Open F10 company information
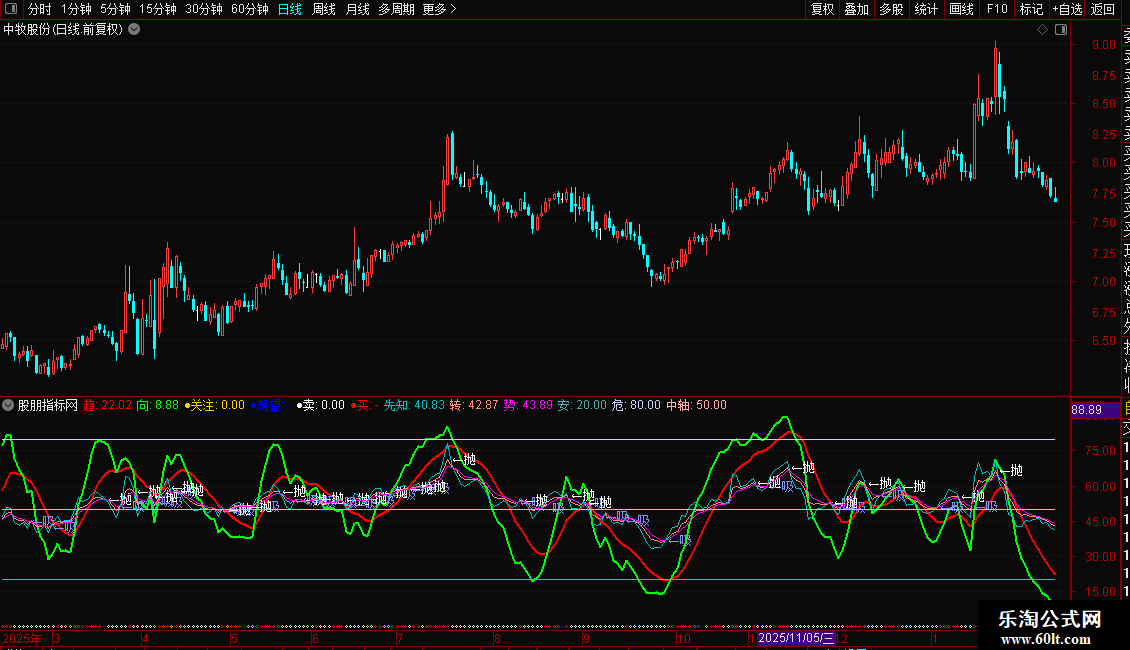Image resolution: width=1130 pixels, height=650 pixels. (997, 9)
